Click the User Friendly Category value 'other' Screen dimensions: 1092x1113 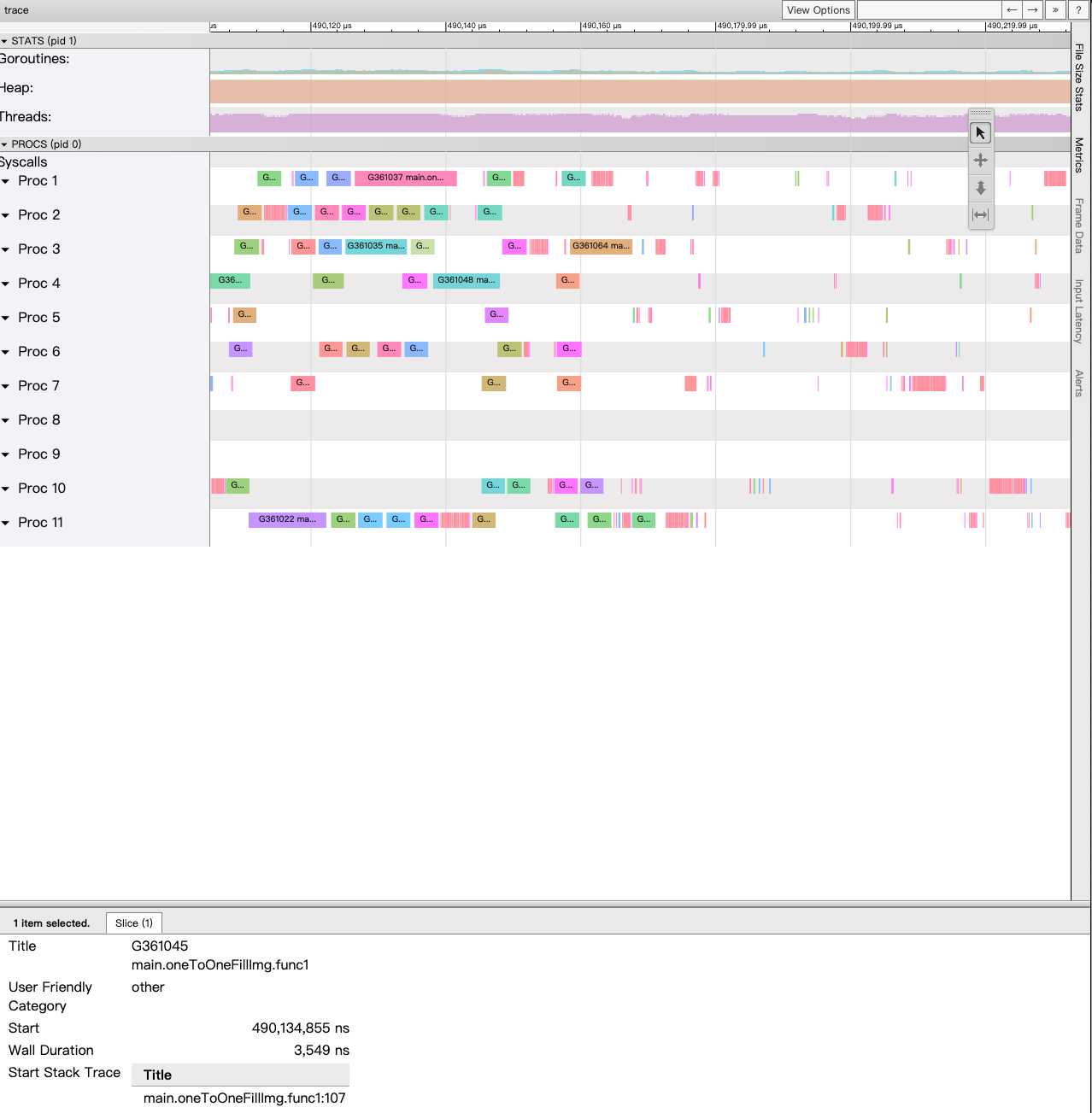[x=148, y=987]
